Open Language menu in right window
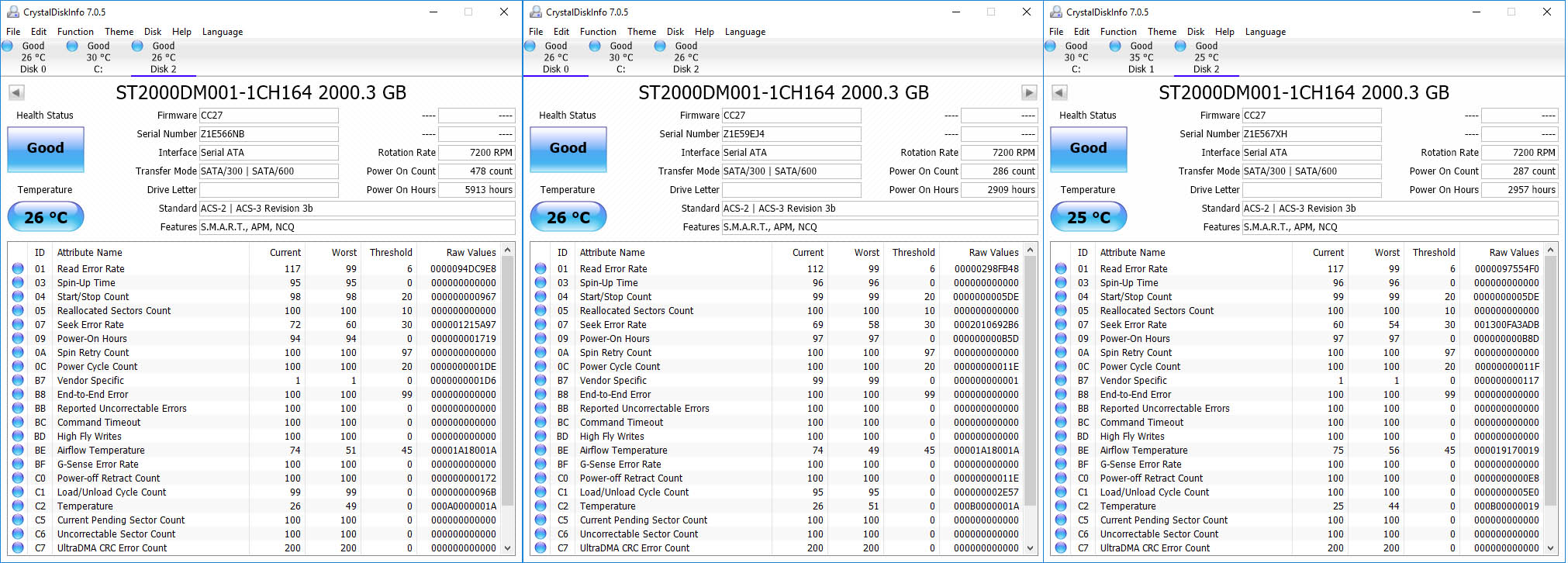1568x563 pixels. coord(1265,32)
